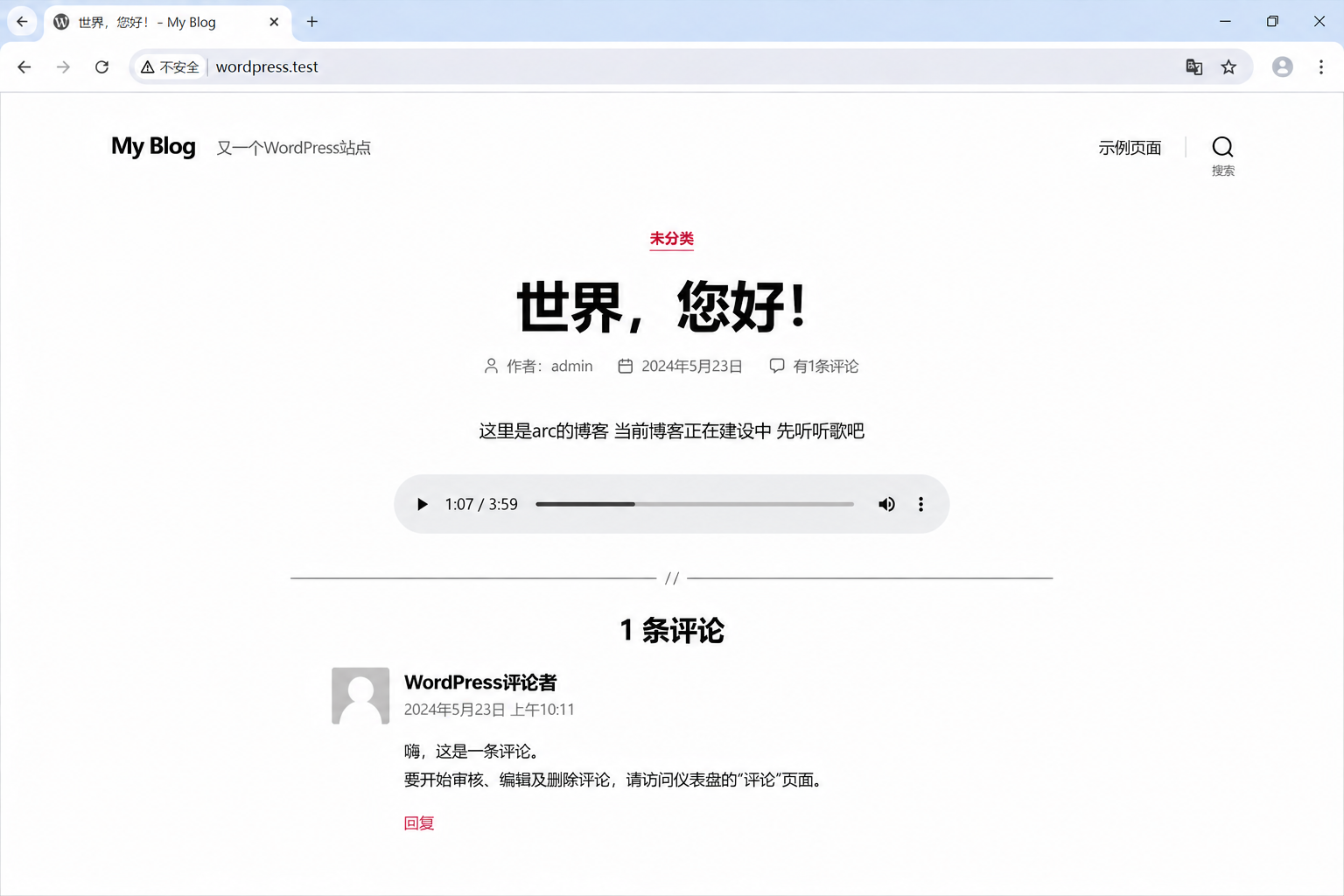
Task: Go to My Blog homepage title
Action: click(x=153, y=146)
